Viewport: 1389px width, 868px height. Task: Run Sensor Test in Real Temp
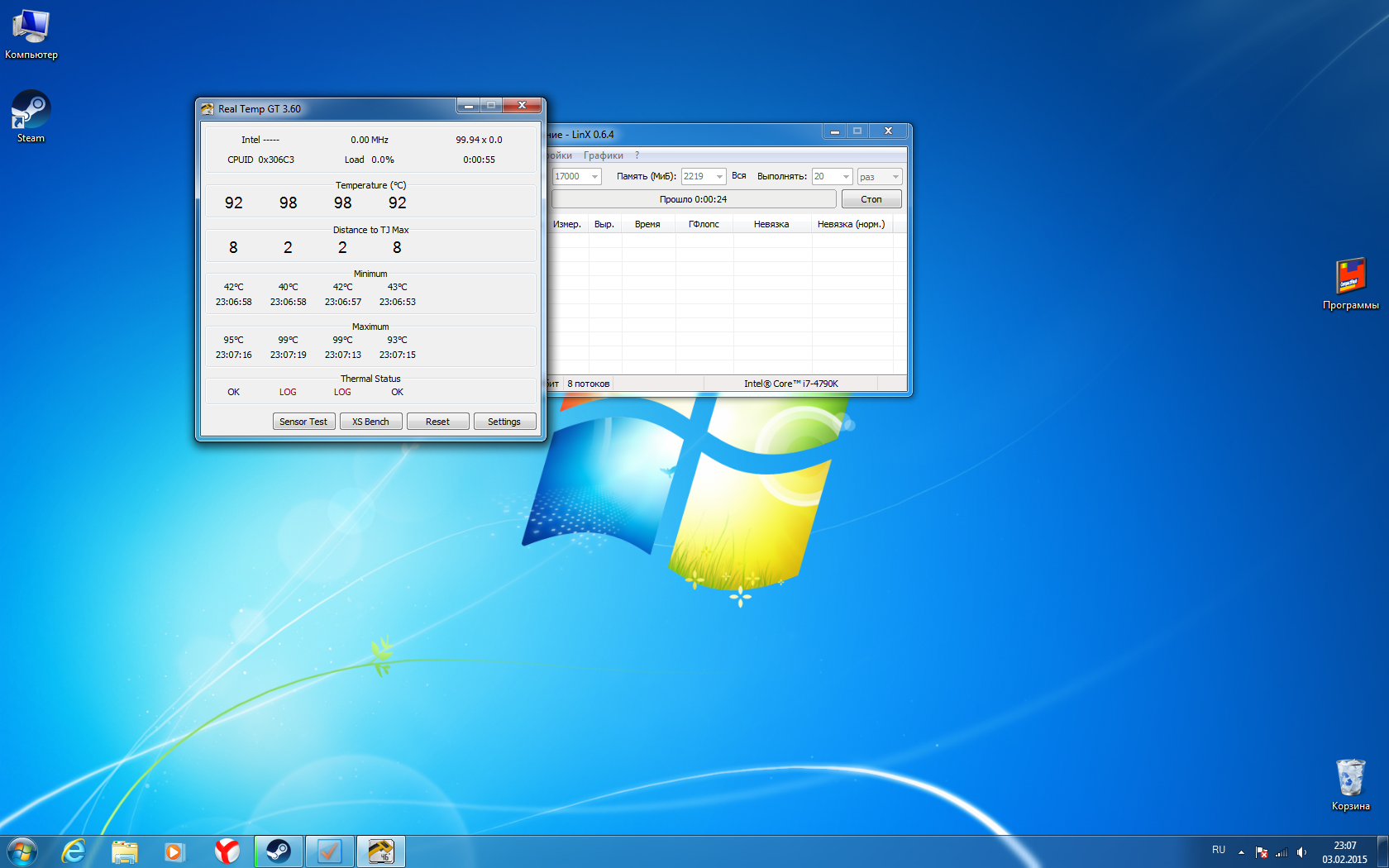pyautogui.click(x=303, y=422)
